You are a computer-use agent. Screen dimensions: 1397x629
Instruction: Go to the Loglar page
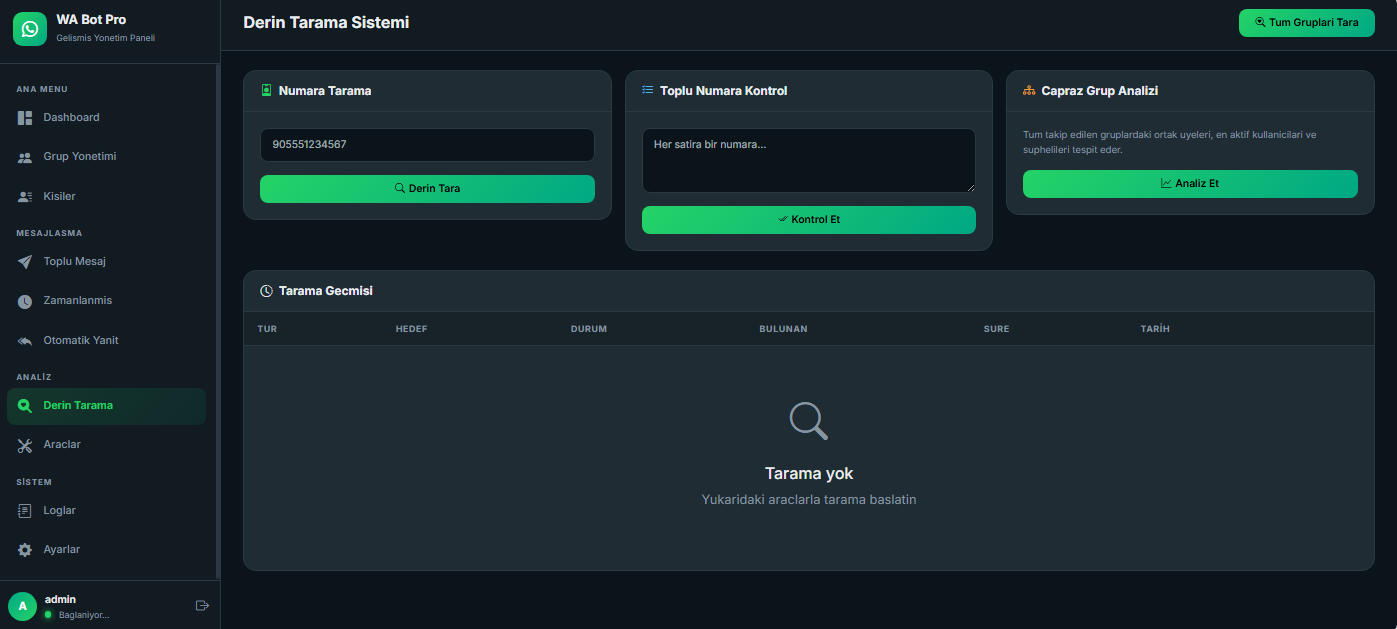(59, 510)
